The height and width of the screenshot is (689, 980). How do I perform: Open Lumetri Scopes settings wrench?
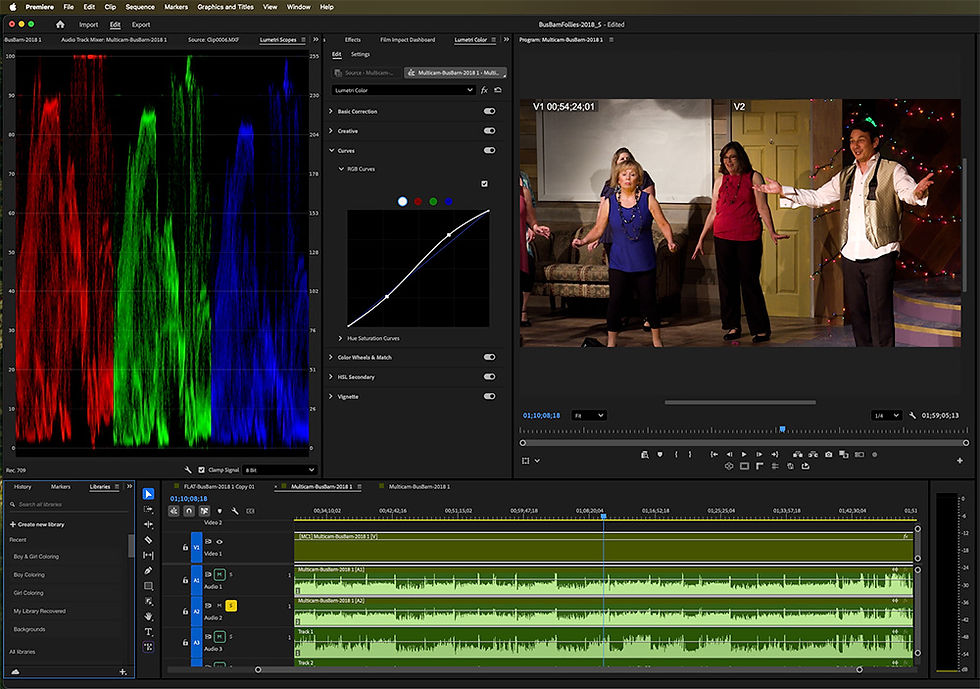[x=188, y=470]
